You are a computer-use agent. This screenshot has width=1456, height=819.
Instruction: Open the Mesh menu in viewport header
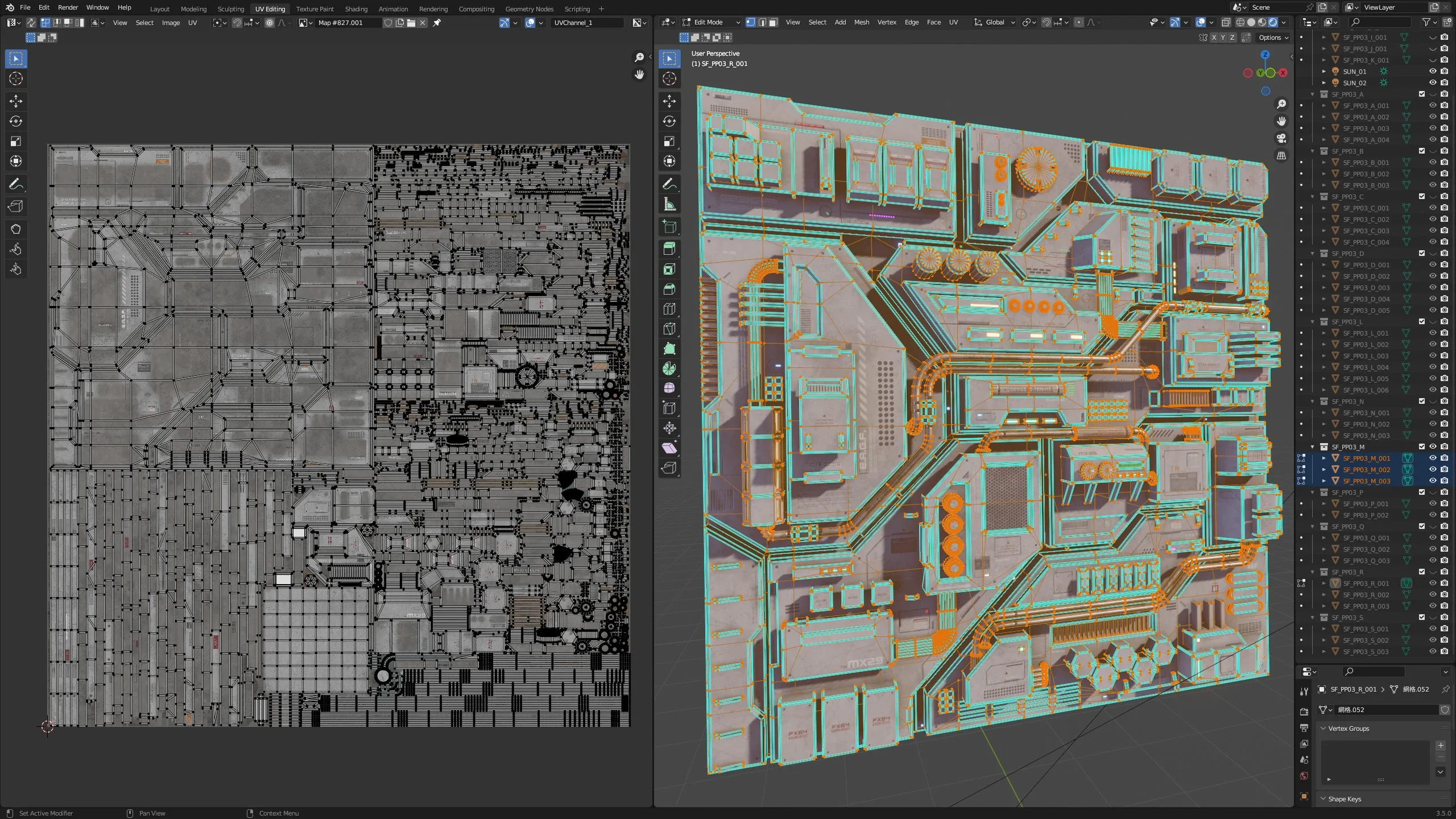pyautogui.click(x=861, y=22)
